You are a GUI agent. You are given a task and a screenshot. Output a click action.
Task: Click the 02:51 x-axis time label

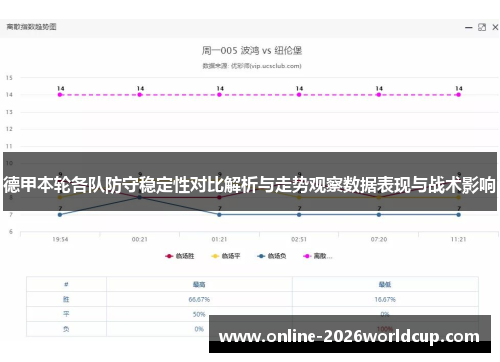(299, 239)
